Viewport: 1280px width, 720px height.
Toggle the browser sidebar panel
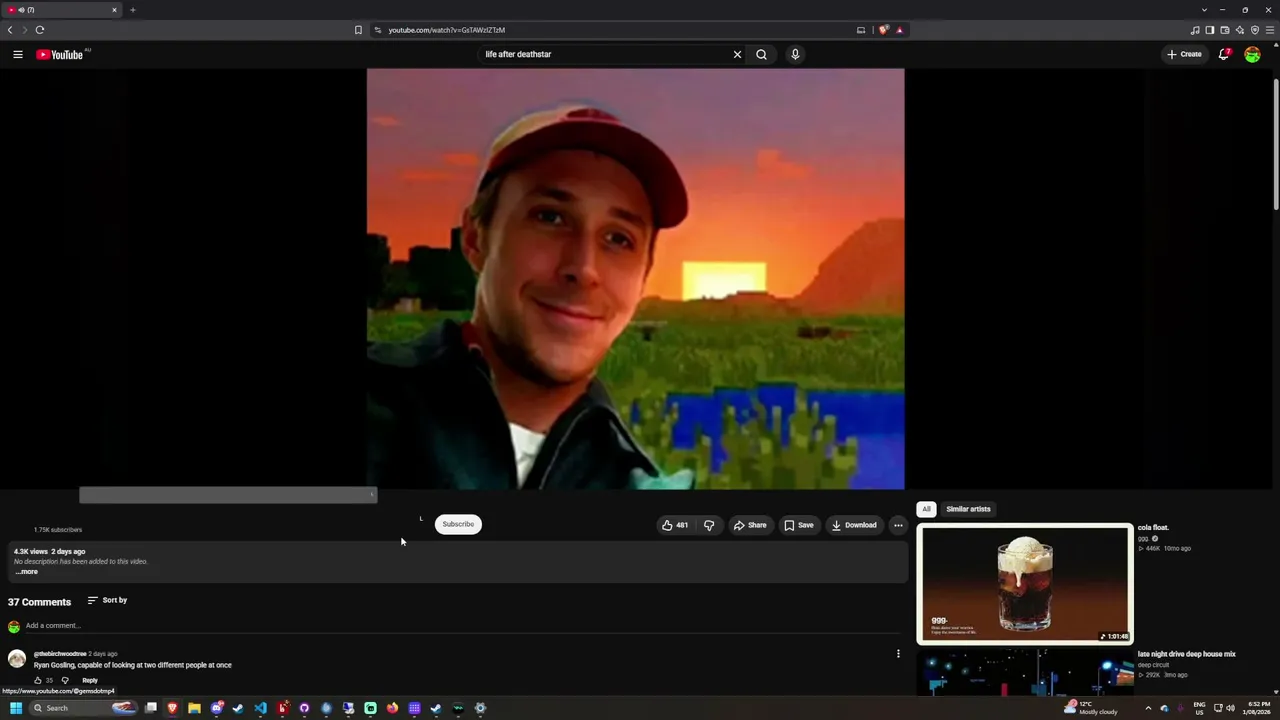(x=1210, y=30)
